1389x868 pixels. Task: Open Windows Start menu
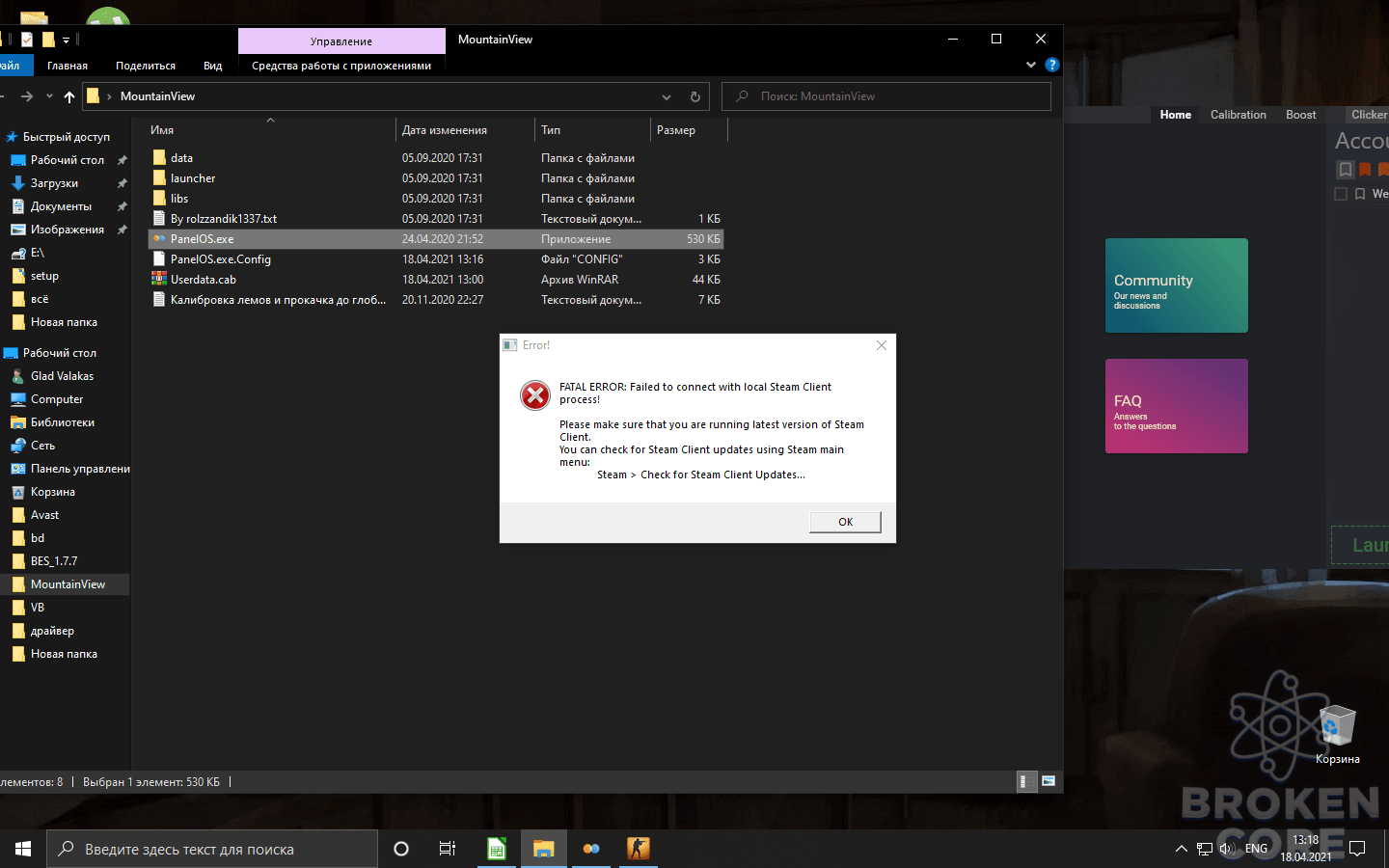[23, 849]
